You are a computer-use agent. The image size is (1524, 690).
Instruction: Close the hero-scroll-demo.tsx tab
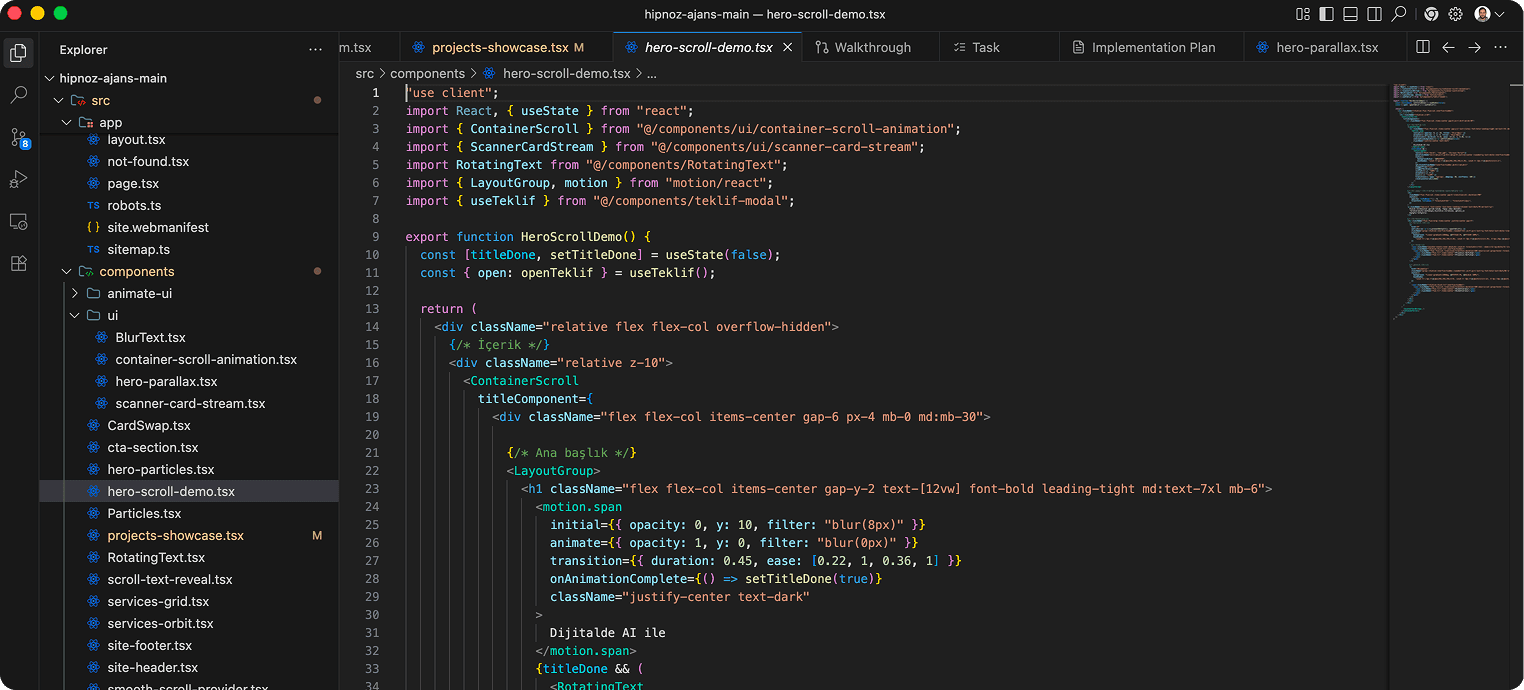point(788,47)
